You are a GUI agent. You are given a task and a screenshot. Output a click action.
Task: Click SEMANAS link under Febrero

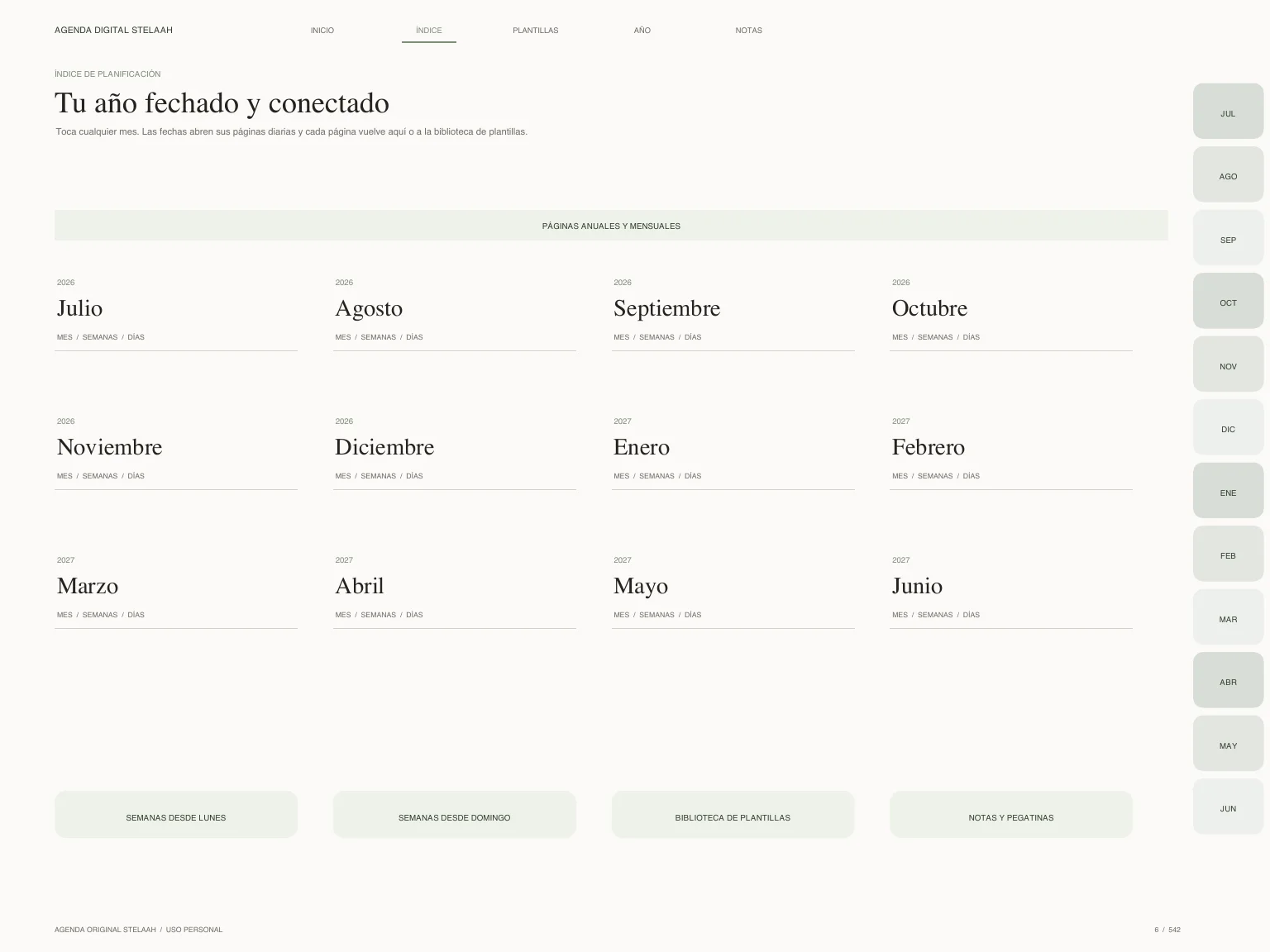pyautogui.click(x=935, y=476)
